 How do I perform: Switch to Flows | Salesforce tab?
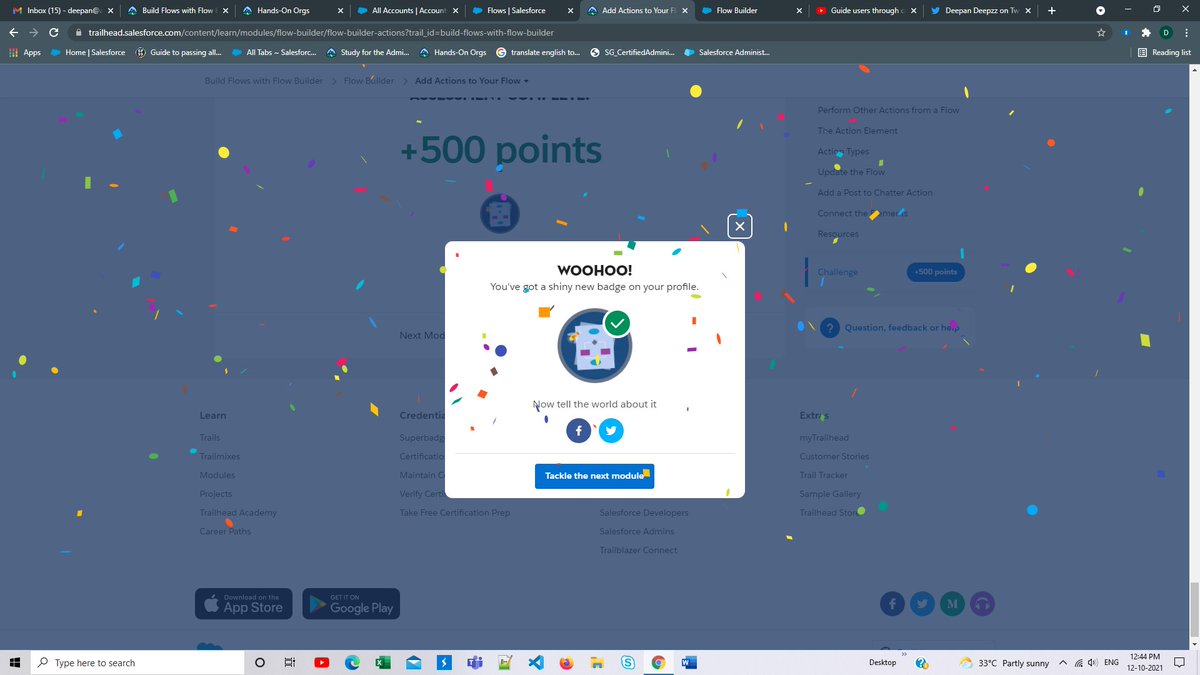point(522,10)
